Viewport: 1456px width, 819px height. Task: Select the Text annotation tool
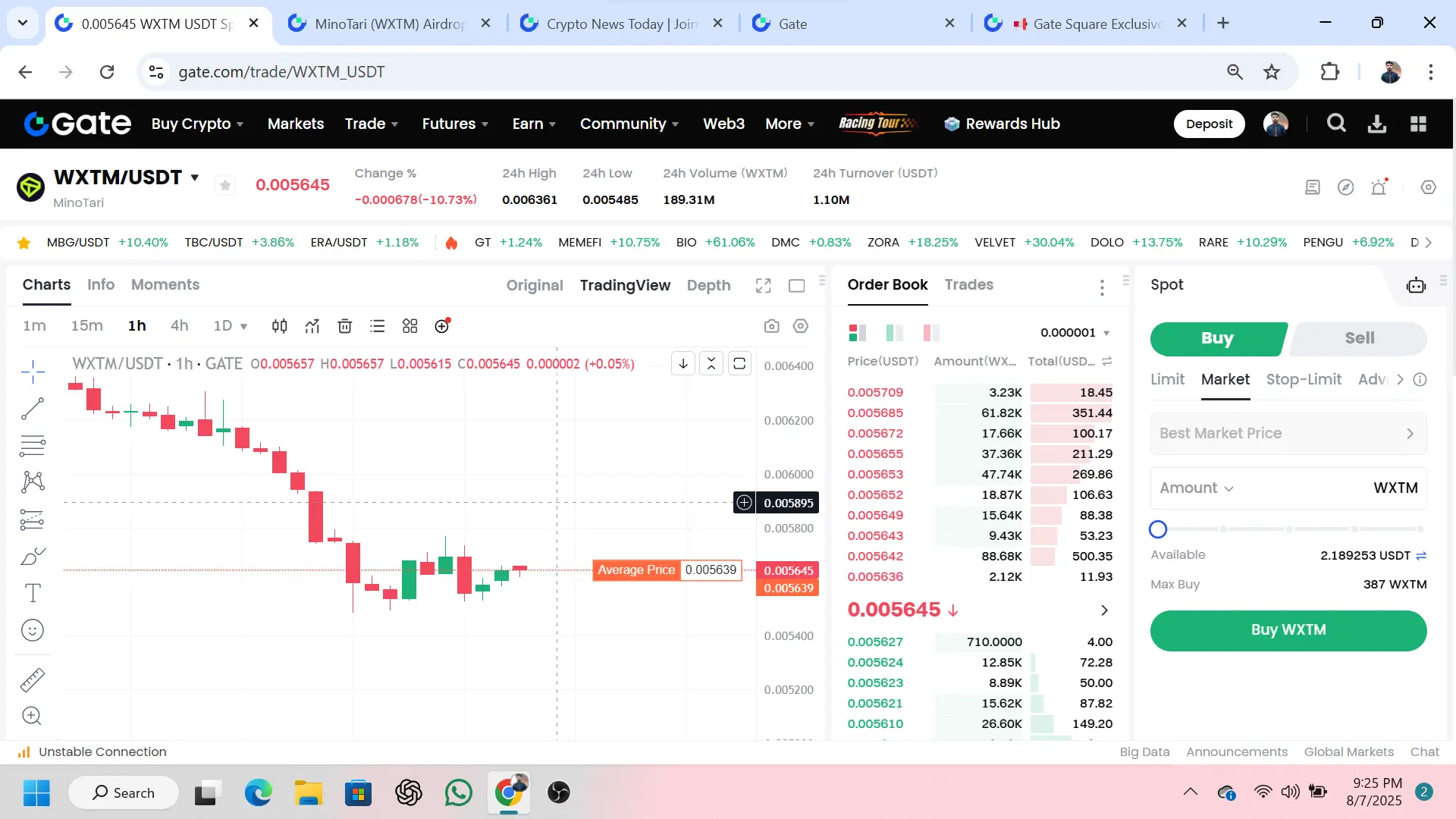point(33,593)
